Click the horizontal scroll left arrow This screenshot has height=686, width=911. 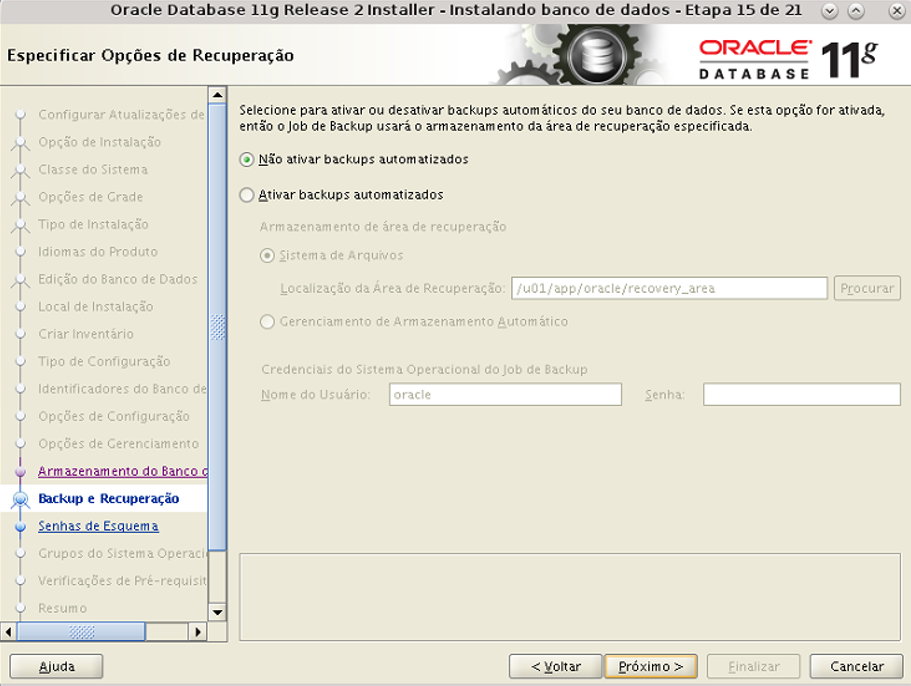(x=8, y=631)
